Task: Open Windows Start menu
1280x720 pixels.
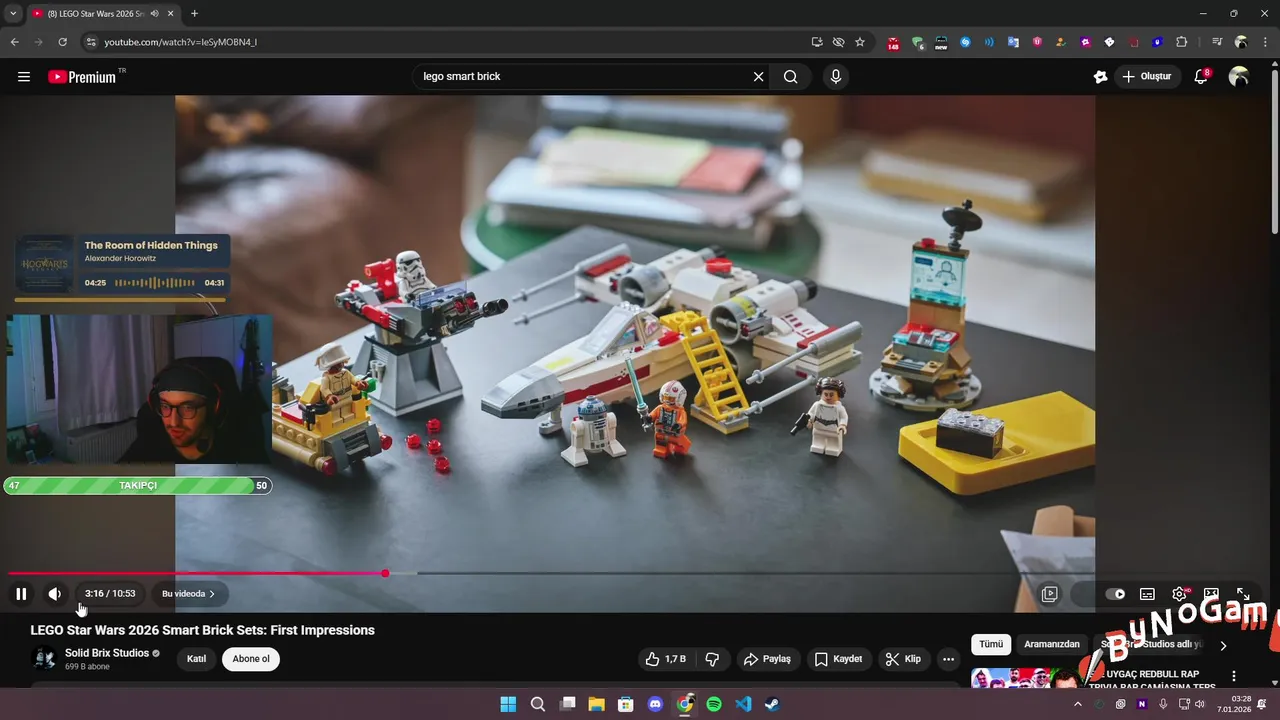Action: [x=508, y=704]
